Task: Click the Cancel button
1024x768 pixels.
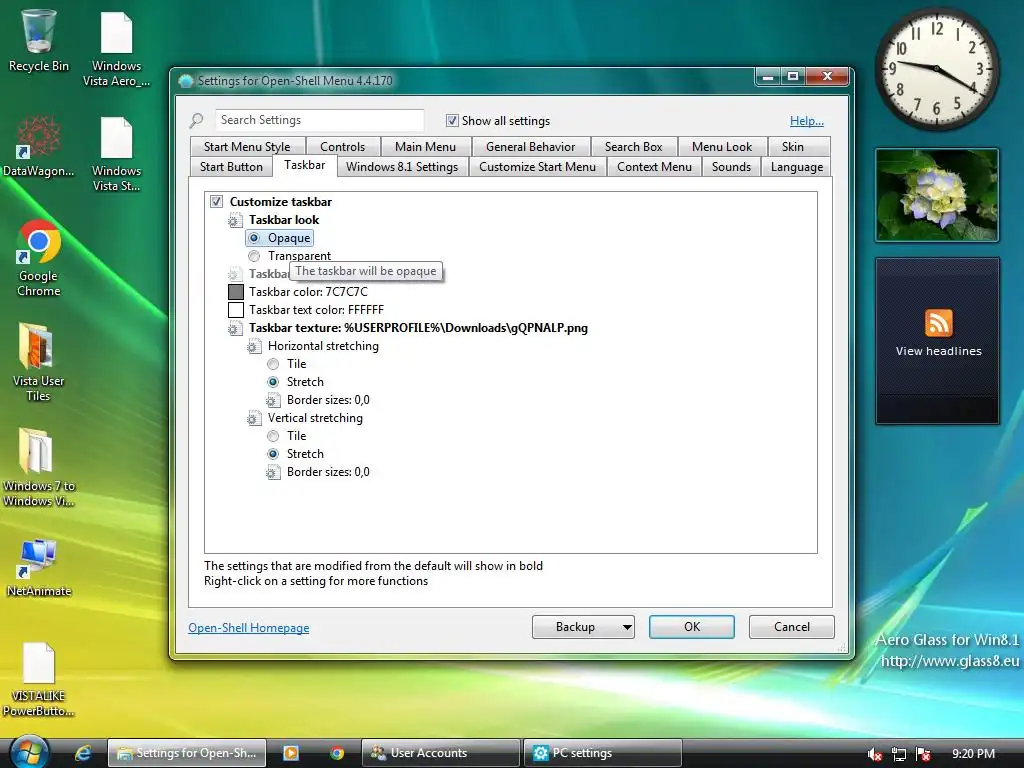Action: (792, 627)
